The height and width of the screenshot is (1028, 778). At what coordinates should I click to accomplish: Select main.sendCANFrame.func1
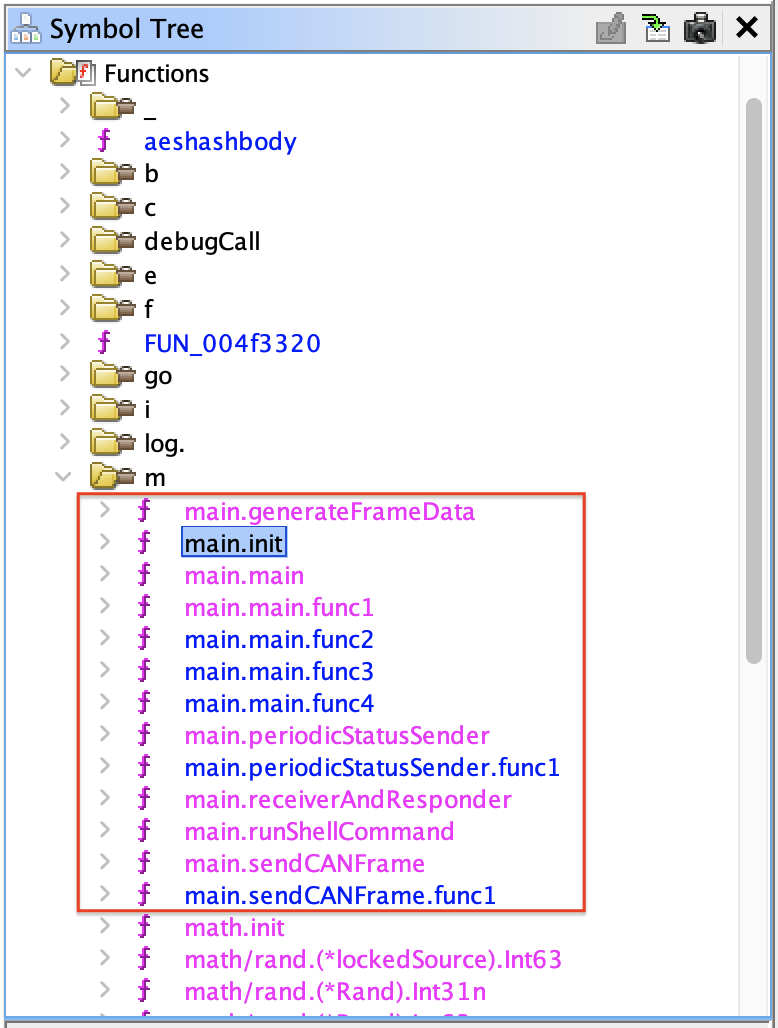[340, 896]
